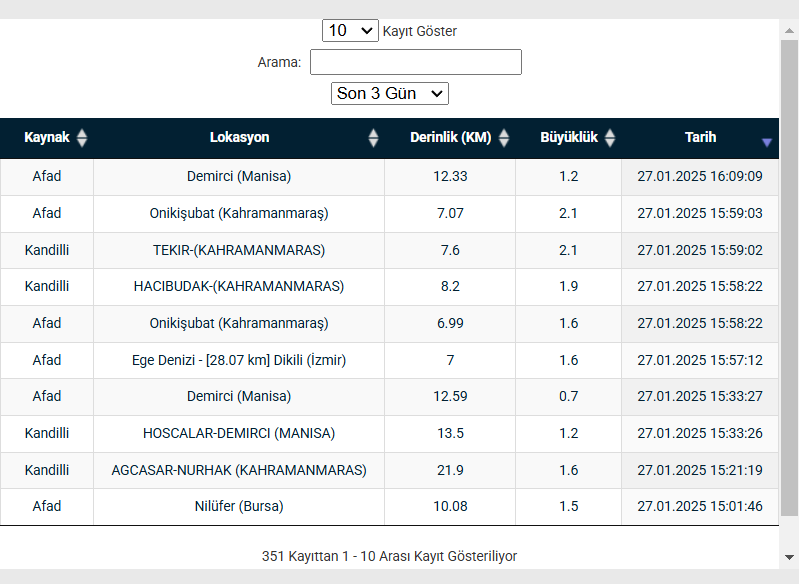Select date cell 27.01.2025 15:59:02

pos(700,251)
